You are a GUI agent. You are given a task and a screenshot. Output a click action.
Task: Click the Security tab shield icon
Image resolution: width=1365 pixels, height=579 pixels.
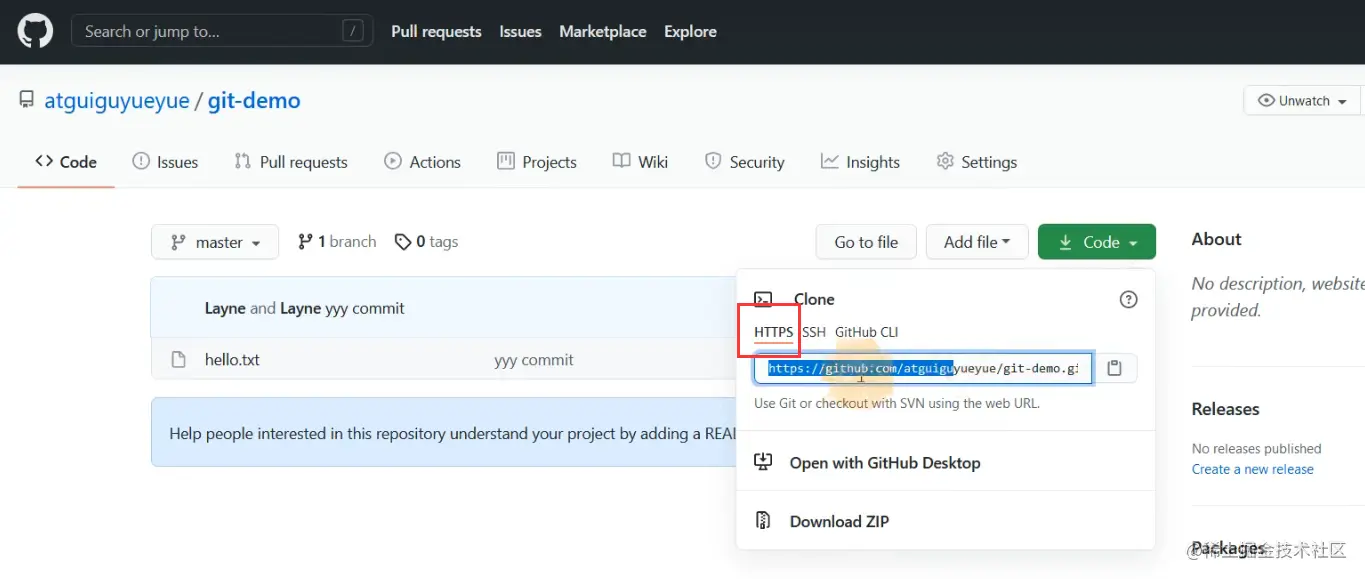click(713, 161)
